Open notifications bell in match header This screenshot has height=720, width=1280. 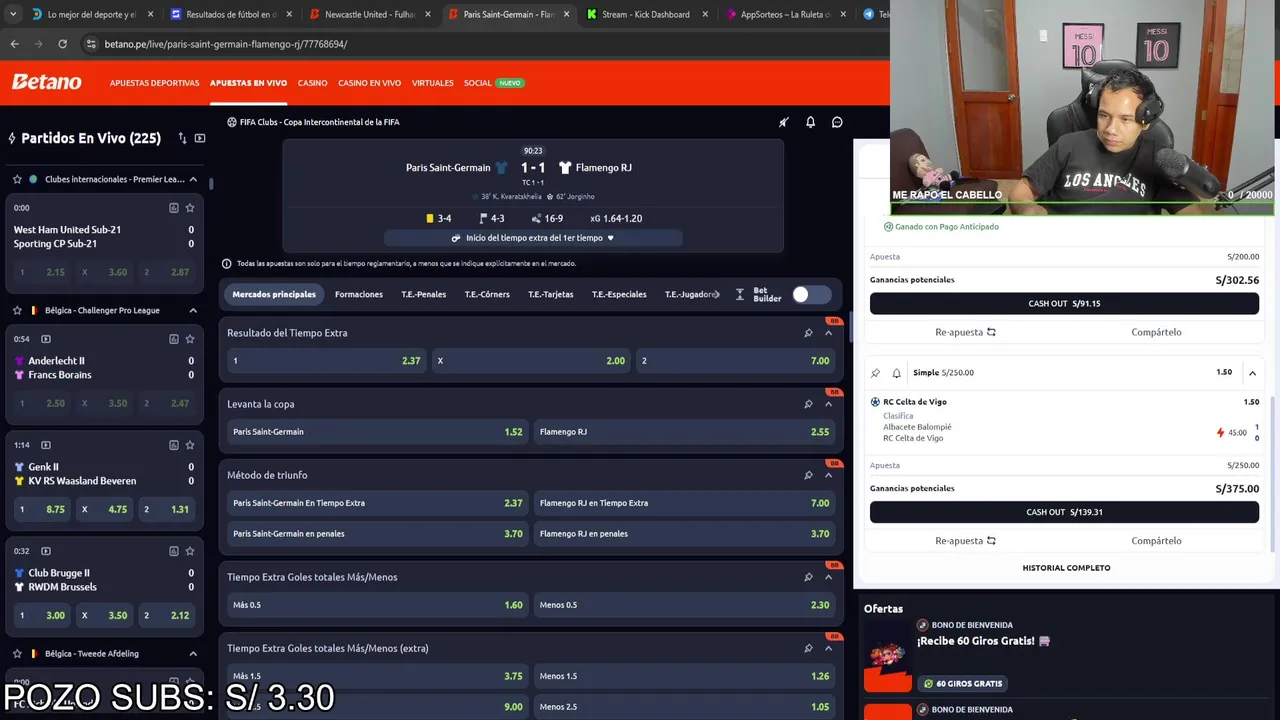[810, 122]
